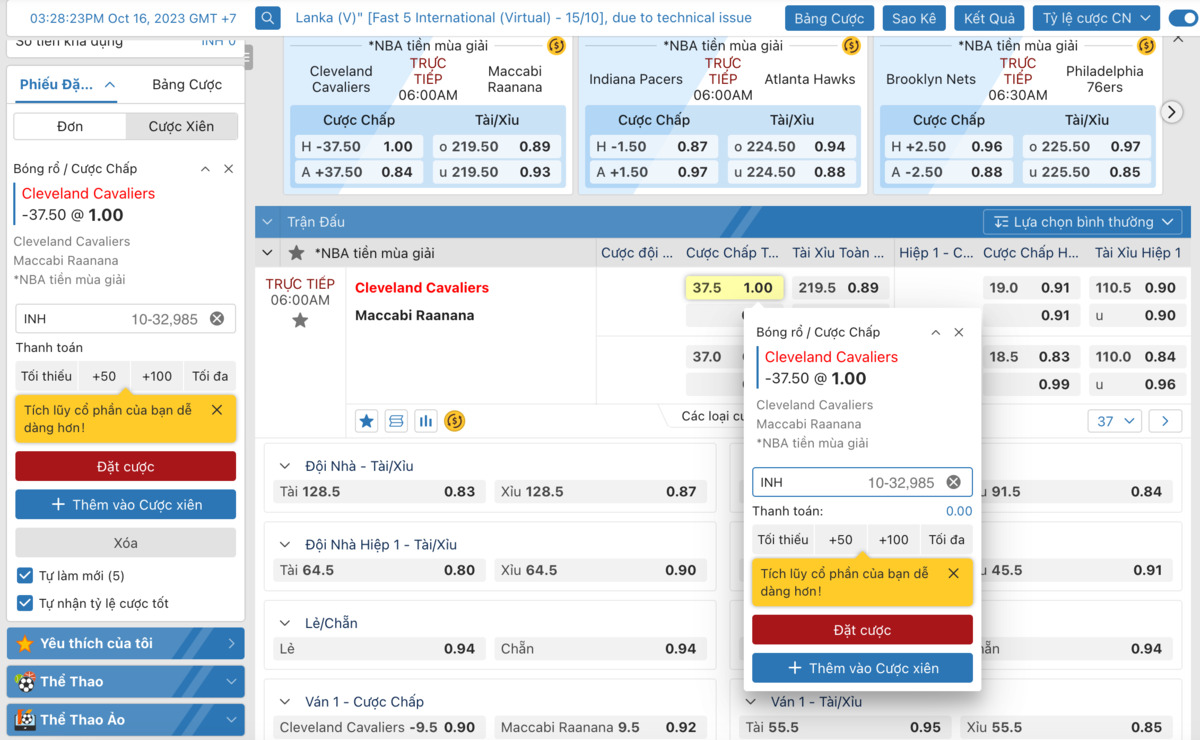Open the statistics bar chart icon
This screenshot has height=740, width=1200.
pos(426,421)
